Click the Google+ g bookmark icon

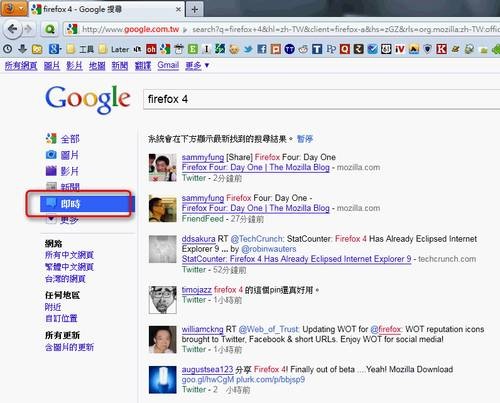tap(54, 50)
